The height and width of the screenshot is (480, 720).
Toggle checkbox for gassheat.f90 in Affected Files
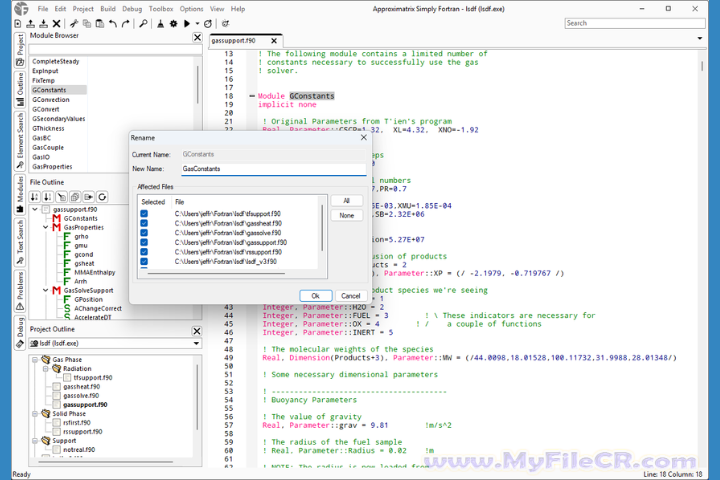(144, 223)
